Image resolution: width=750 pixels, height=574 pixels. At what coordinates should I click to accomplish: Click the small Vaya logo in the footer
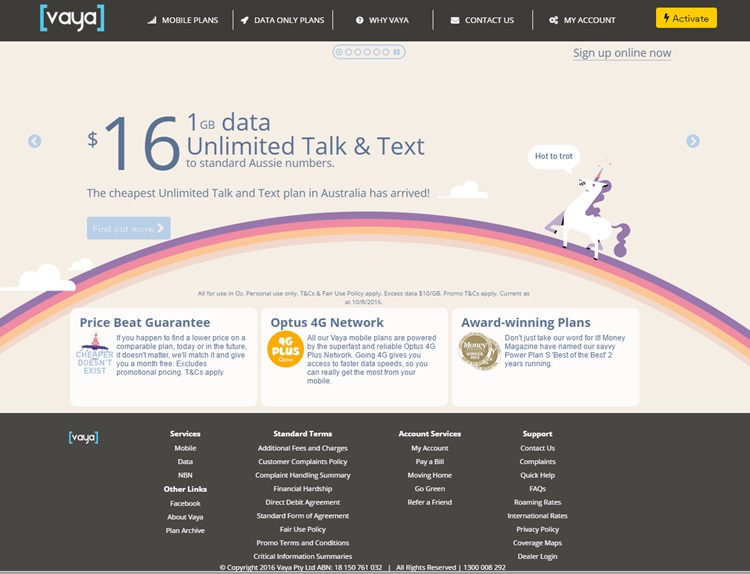click(x=83, y=437)
